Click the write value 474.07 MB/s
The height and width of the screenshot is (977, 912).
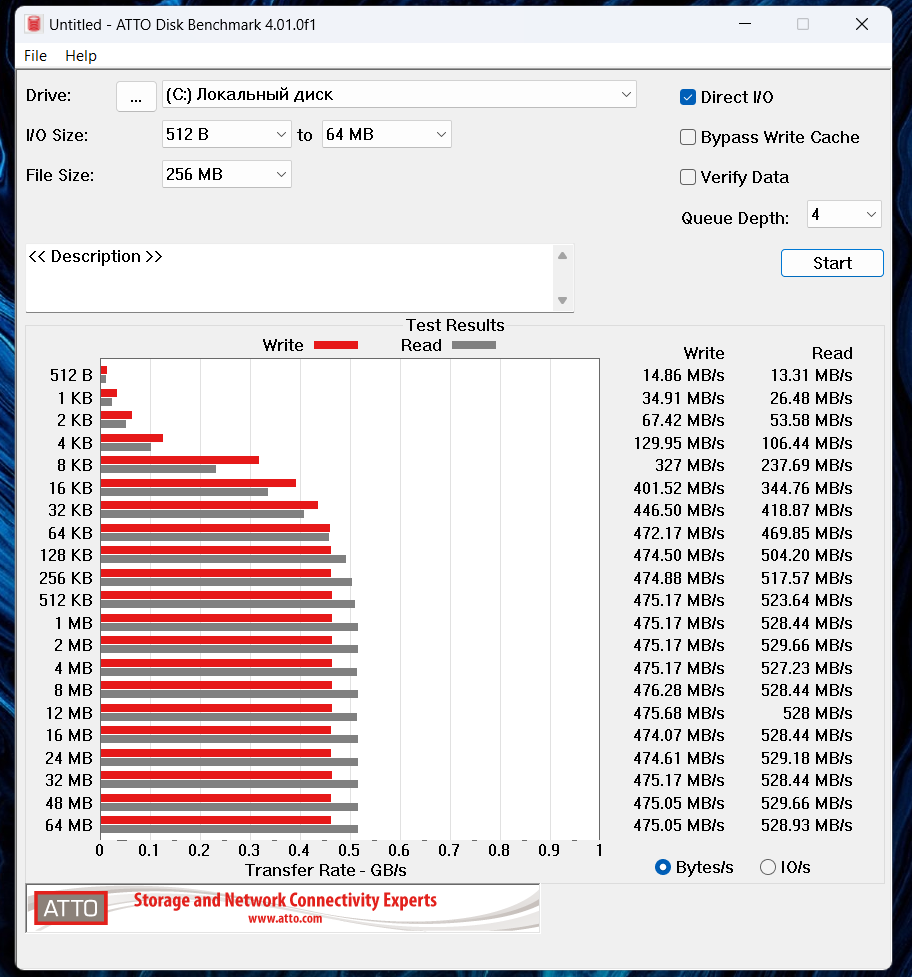click(x=679, y=735)
